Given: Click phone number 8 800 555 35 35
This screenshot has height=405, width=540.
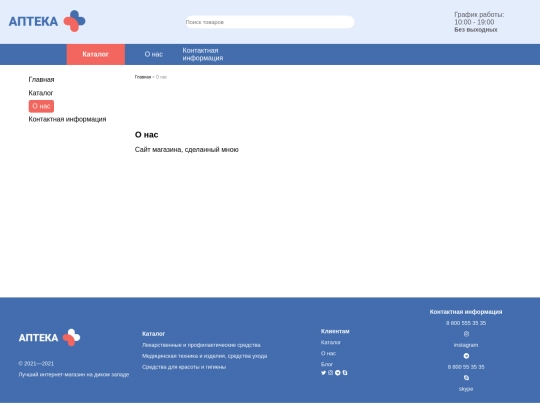Looking at the screenshot, I should pos(466,323).
